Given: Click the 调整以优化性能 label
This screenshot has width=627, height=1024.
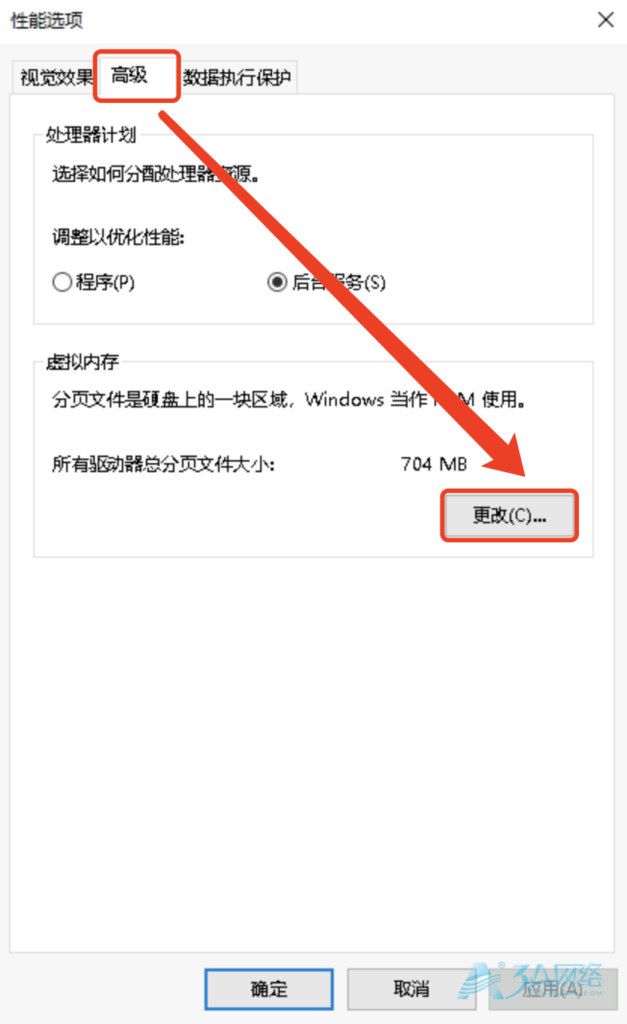Looking at the screenshot, I should click(118, 236).
